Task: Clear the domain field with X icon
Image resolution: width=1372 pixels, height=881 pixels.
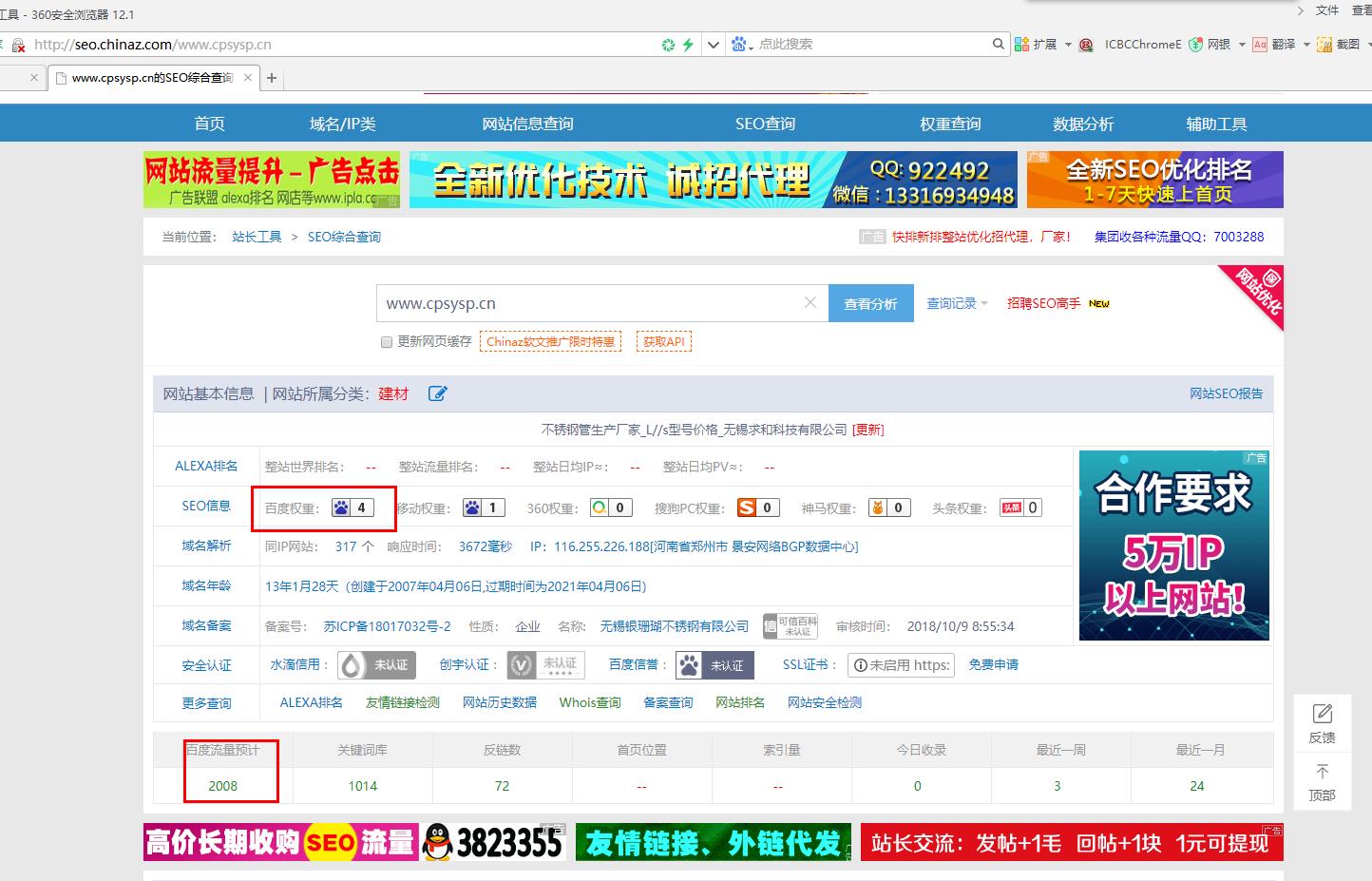Action: pyautogui.click(x=810, y=303)
